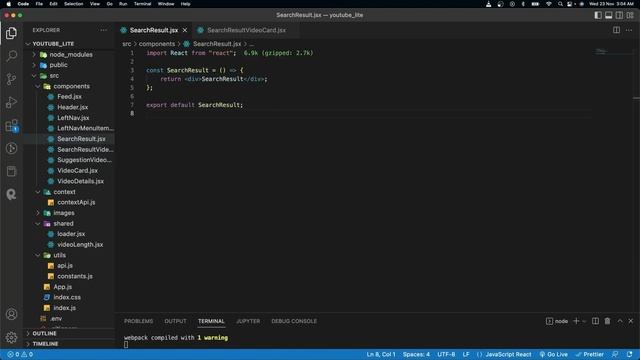The image size is (640, 360).
Task: Open the View menu in menu bar
Action: click(95, 4)
